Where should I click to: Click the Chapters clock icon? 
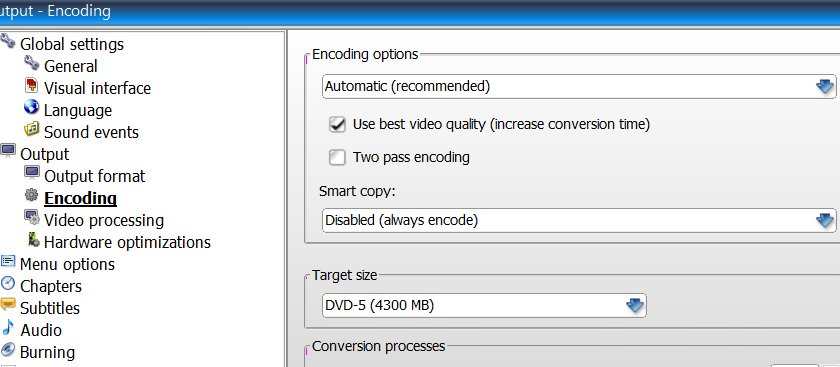pyautogui.click(x=8, y=283)
